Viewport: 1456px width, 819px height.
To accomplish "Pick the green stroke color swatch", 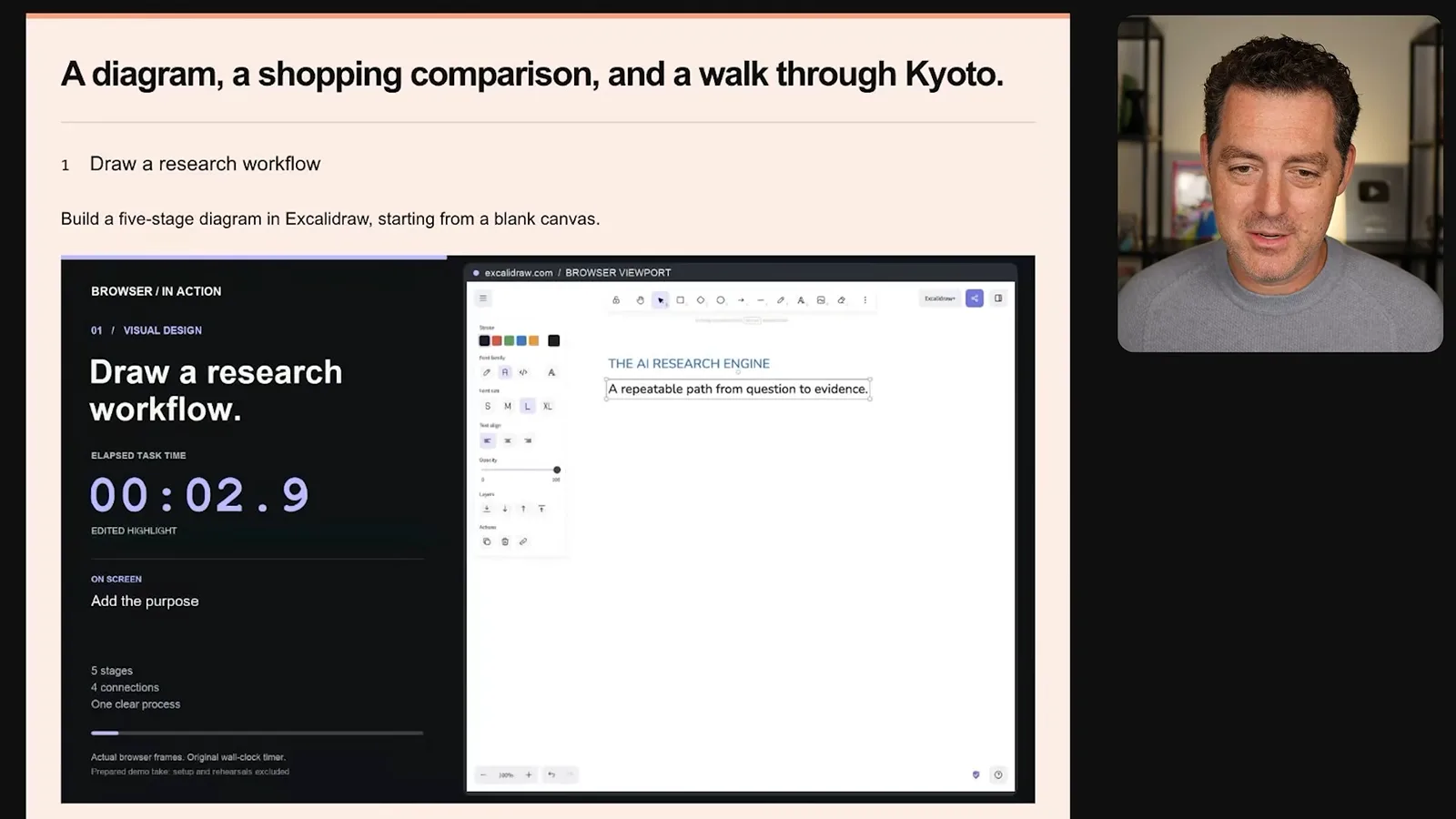I will (510, 341).
